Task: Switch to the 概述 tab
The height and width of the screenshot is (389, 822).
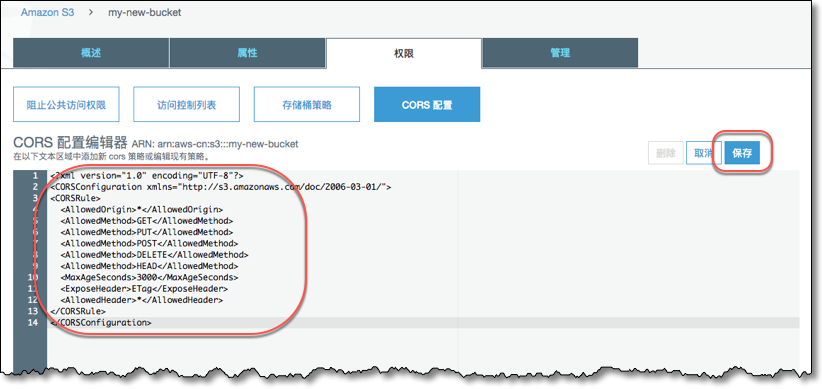Action: pos(91,53)
